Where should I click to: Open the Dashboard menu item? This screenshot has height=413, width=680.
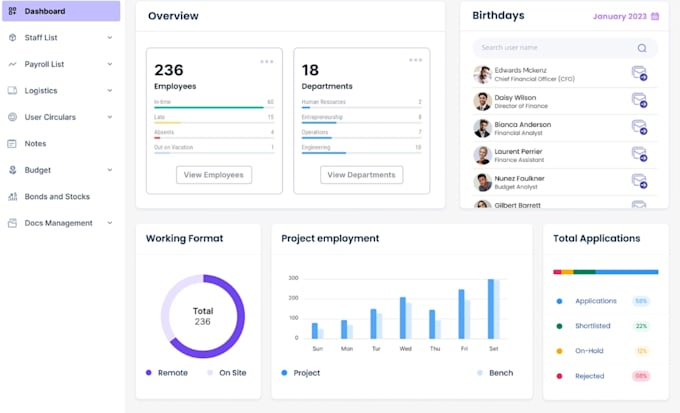coord(60,11)
